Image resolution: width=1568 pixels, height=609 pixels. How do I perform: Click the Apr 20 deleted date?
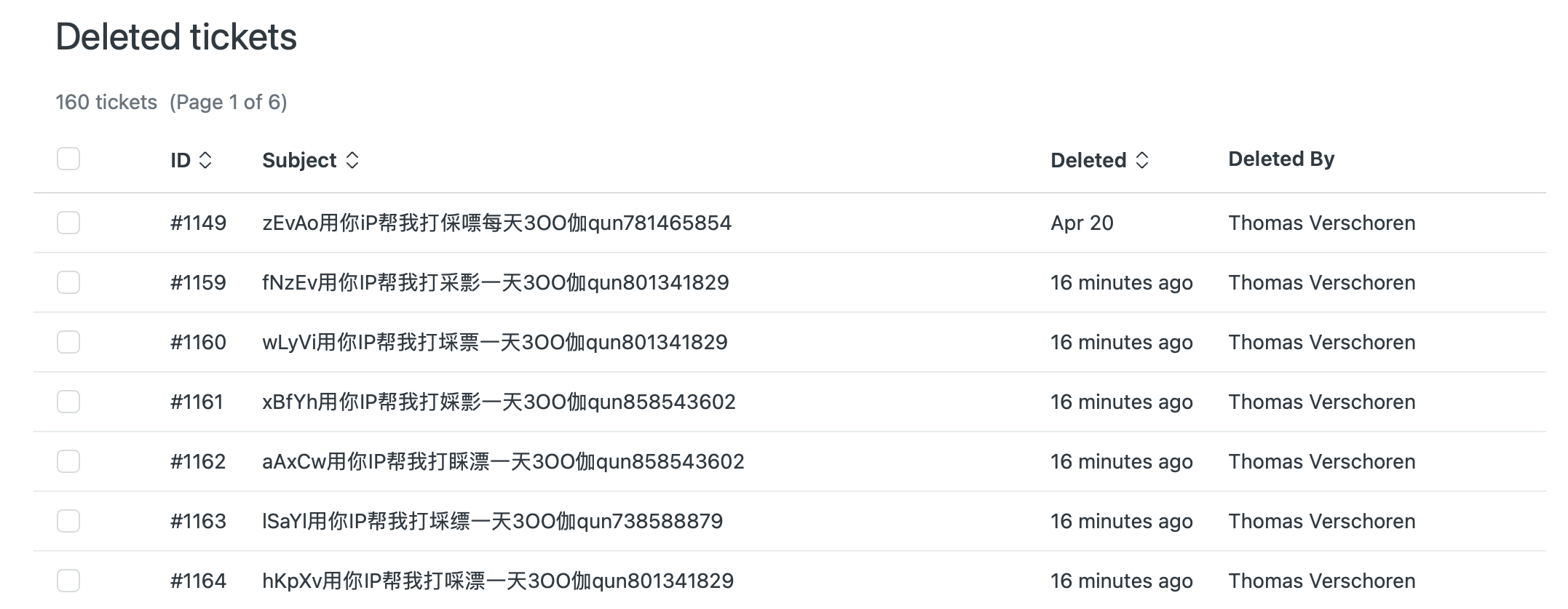pos(1082,223)
